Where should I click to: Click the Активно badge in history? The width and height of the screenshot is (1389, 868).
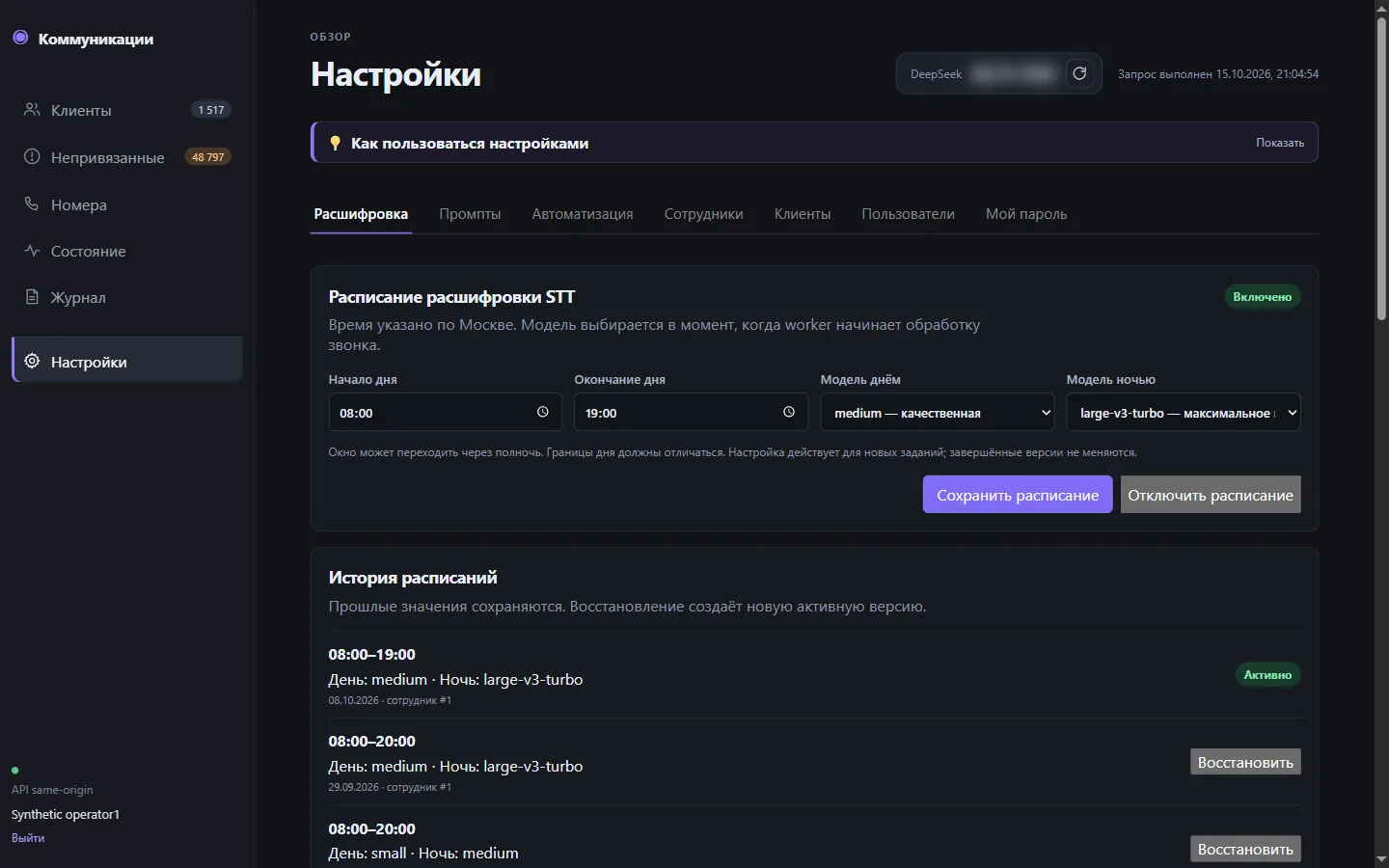[1267, 675]
